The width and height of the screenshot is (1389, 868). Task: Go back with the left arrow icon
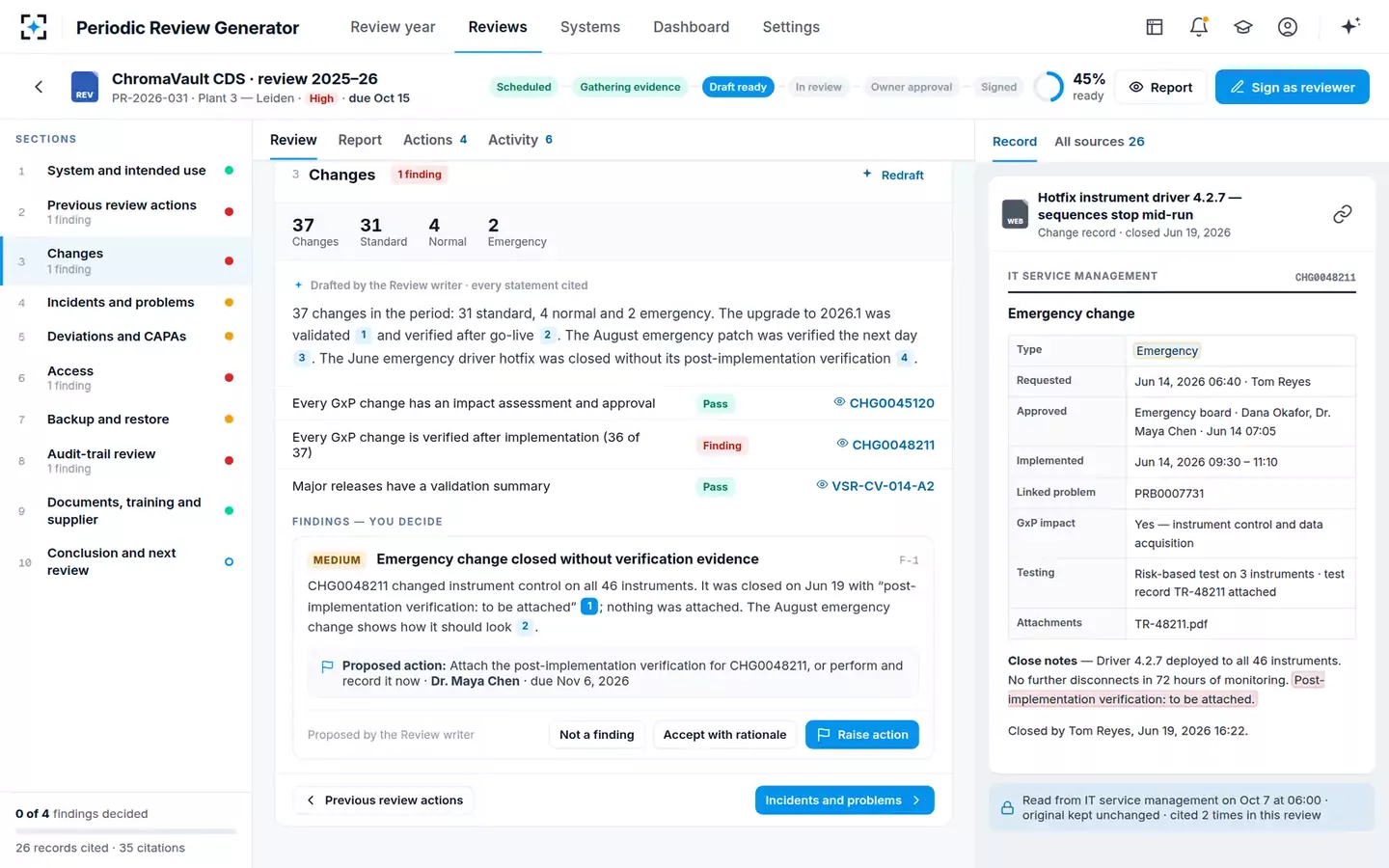(x=39, y=87)
